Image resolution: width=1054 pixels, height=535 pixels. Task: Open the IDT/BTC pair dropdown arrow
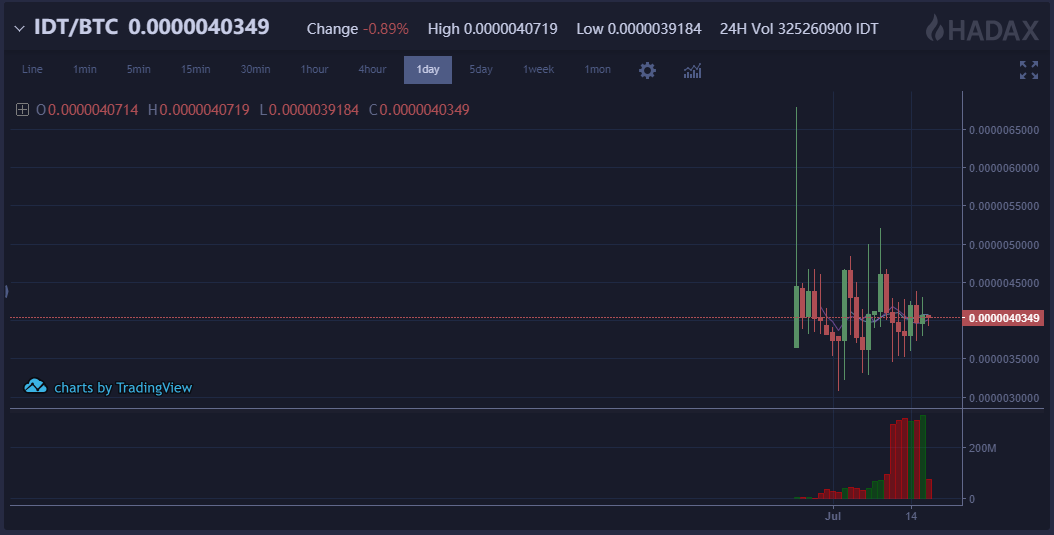click(x=19, y=28)
